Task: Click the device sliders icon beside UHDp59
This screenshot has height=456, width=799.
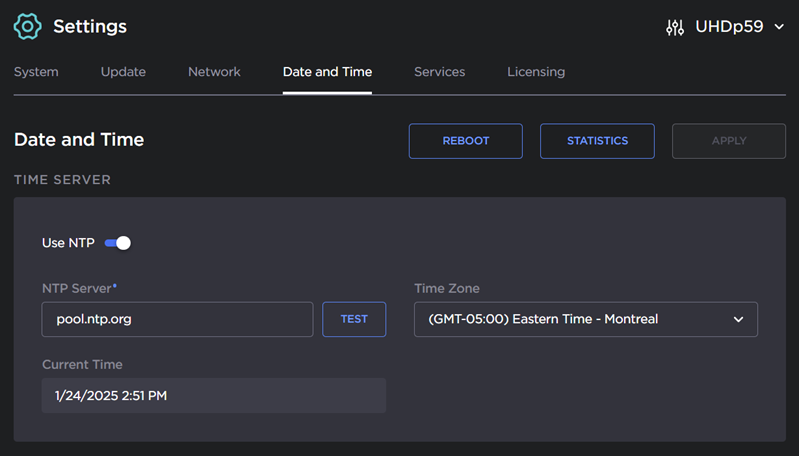Action: (x=675, y=27)
